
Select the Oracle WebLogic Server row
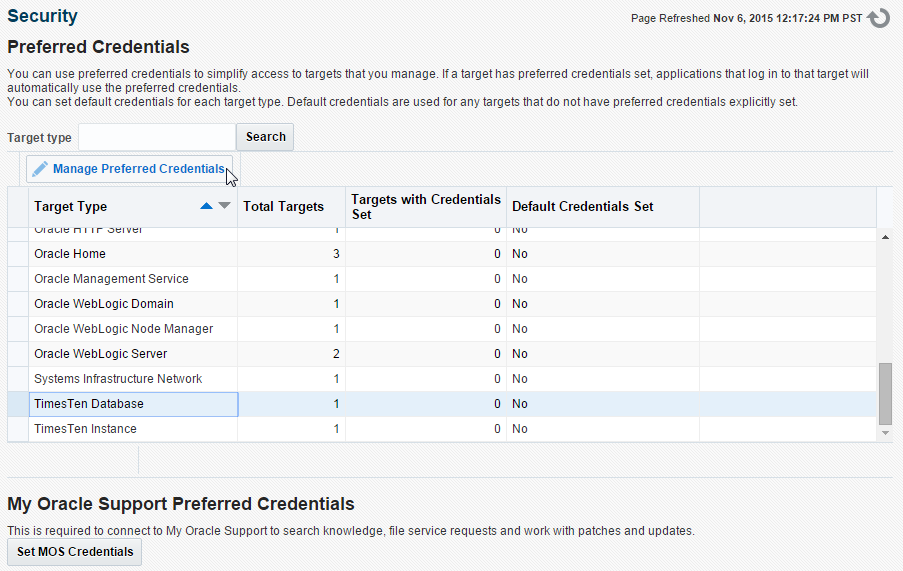pos(100,354)
